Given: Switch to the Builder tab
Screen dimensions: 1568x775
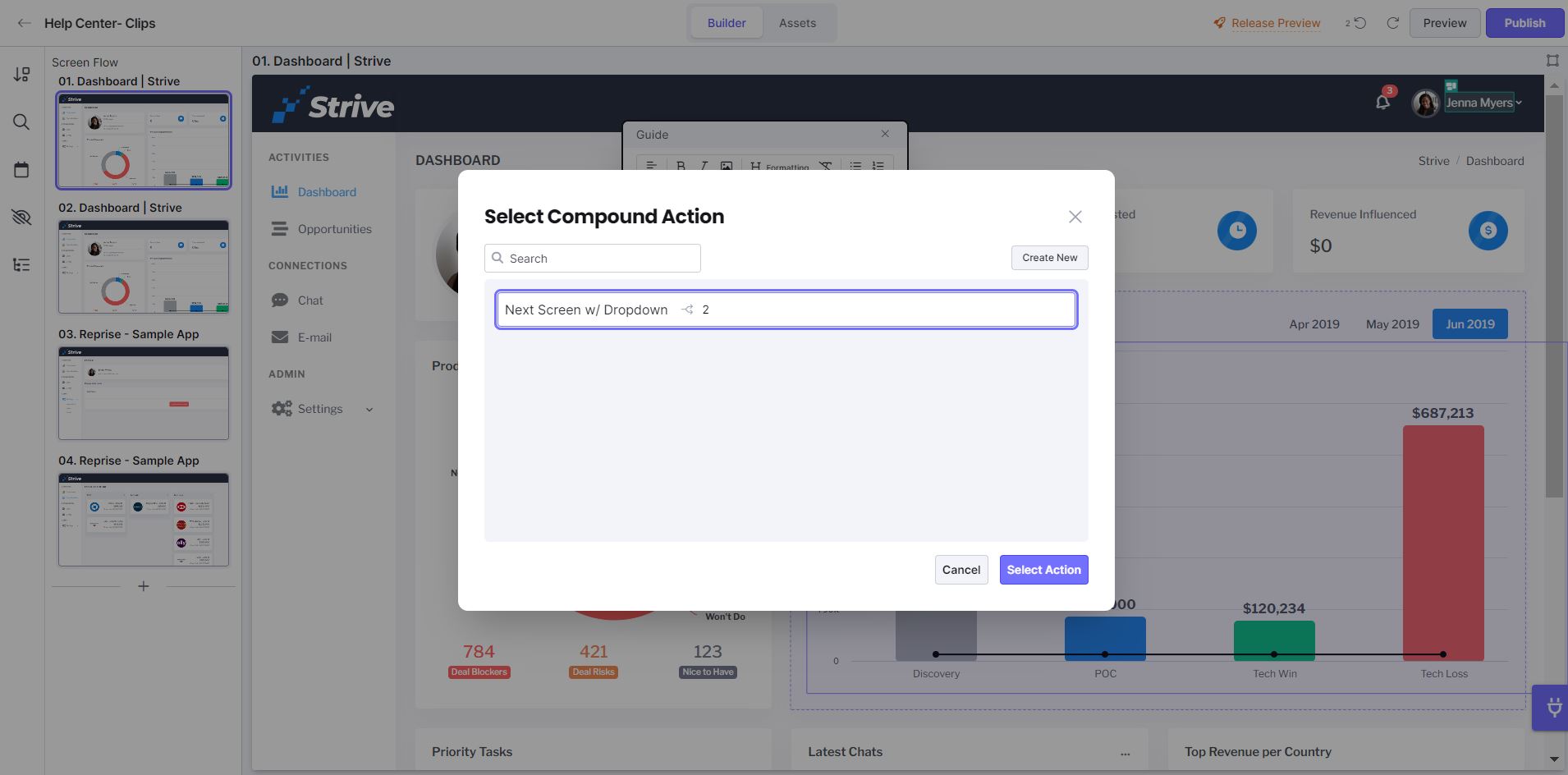Looking at the screenshot, I should pos(727,23).
